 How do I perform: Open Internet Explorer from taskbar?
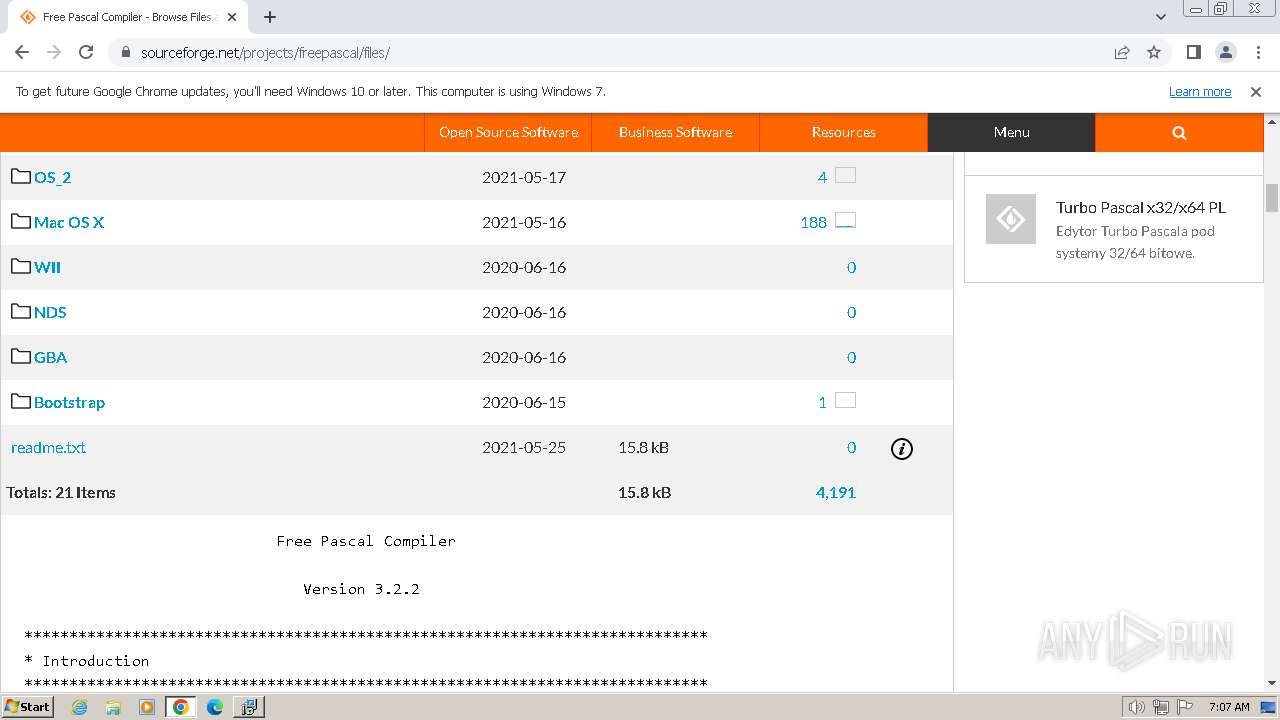(x=80, y=707)
